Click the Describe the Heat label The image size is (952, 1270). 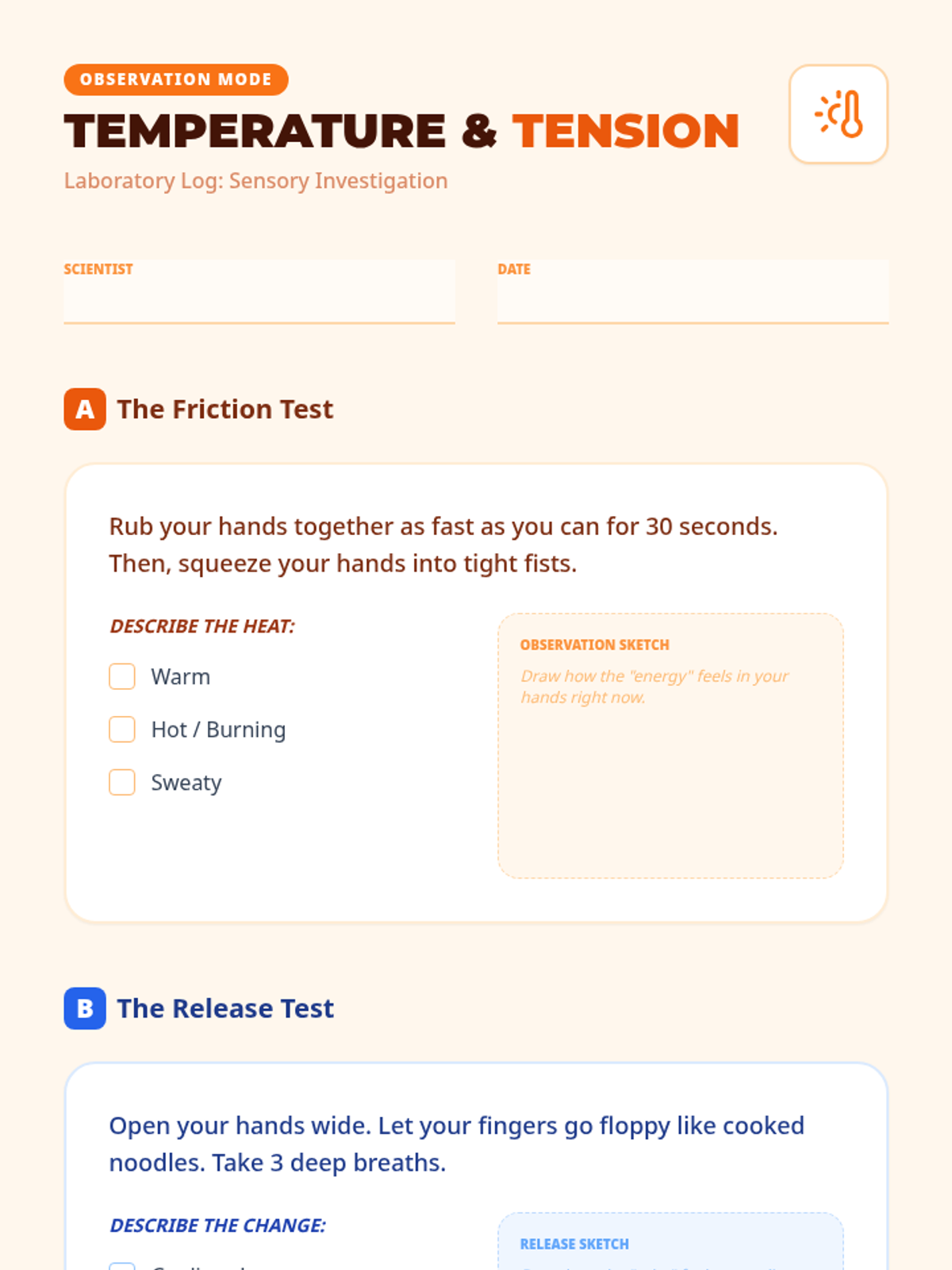pos(202,626)
